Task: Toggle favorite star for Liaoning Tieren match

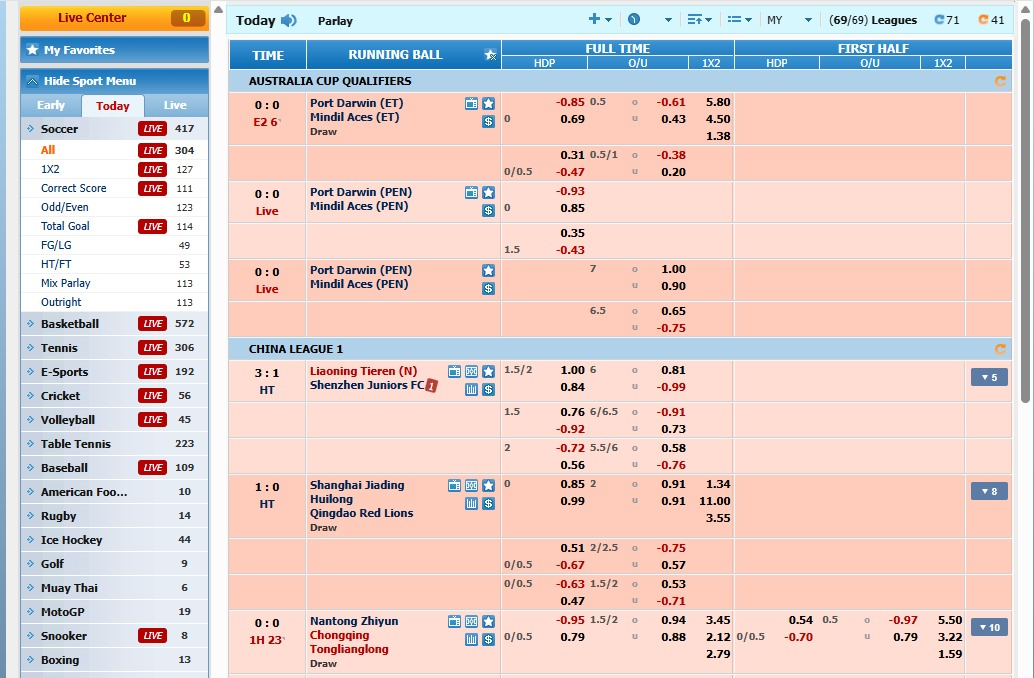Action: click(x=488, y=371)
